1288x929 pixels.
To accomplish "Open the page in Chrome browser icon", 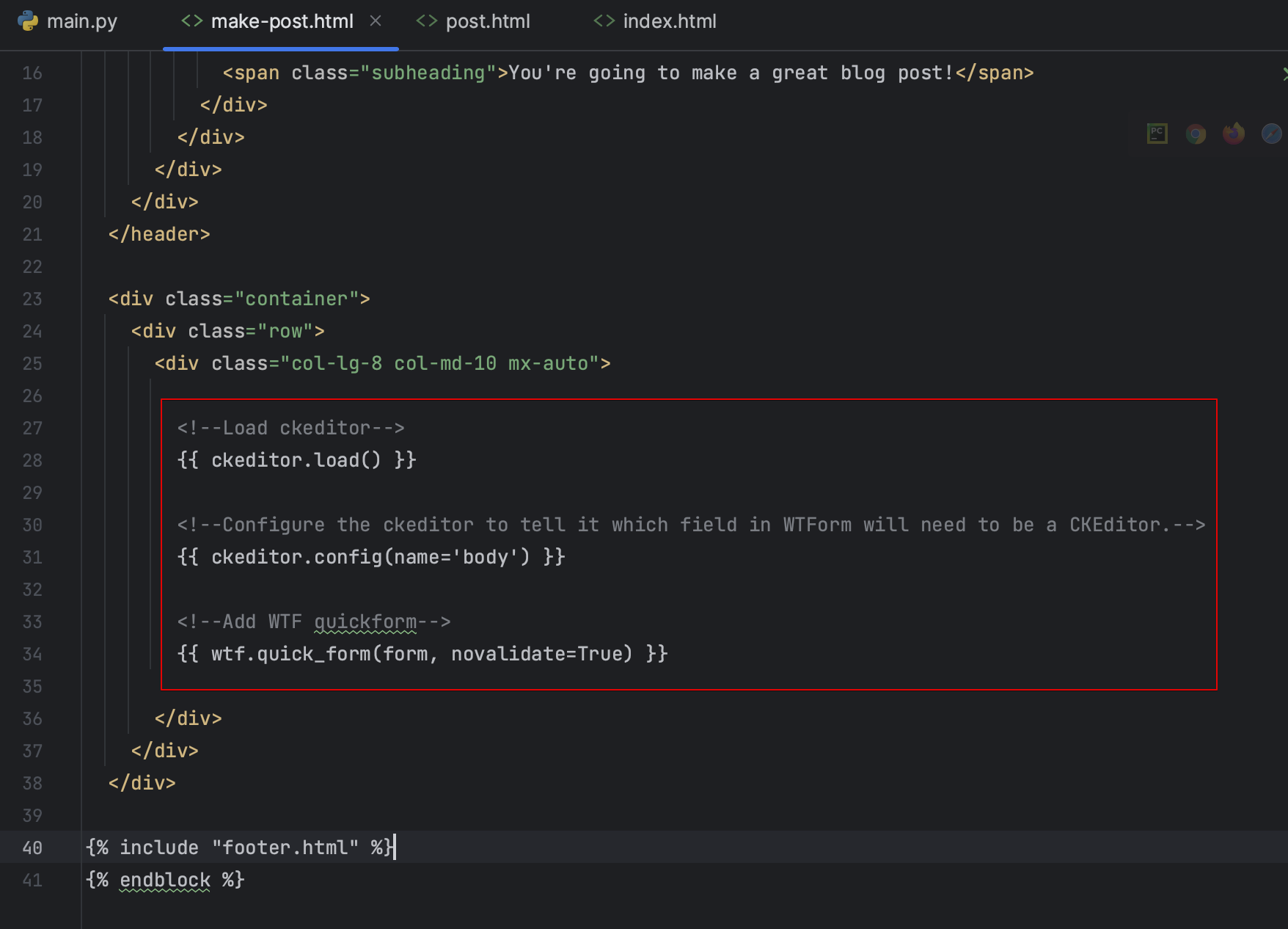I will (x=1196, y=134).
